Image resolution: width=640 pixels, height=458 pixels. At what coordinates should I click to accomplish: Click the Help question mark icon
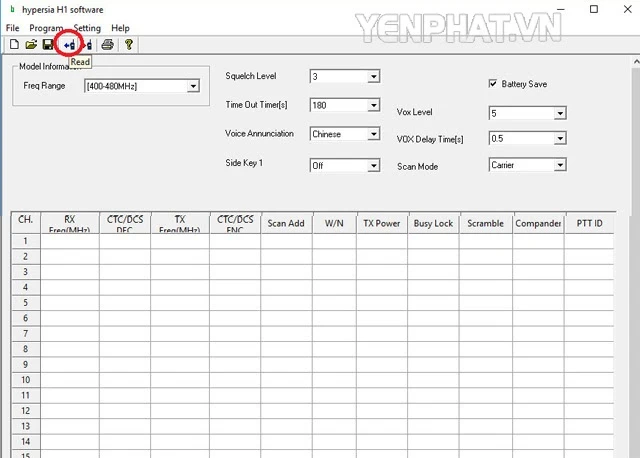[x=128, y=45]
